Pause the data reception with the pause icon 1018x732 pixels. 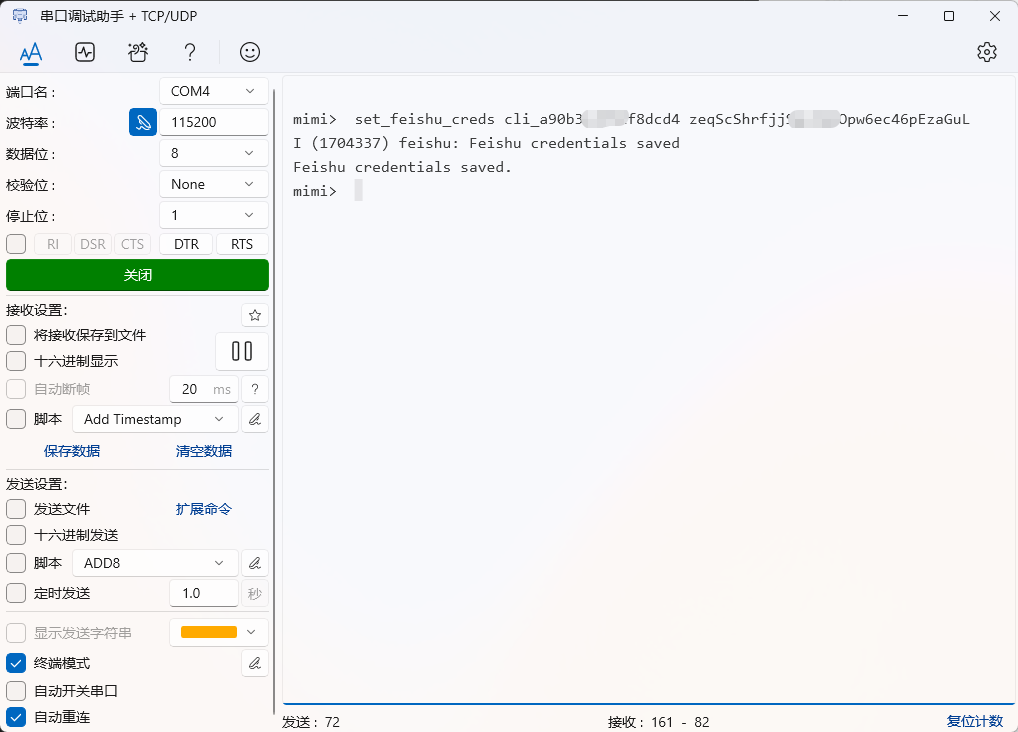click(x=241, y=351)
